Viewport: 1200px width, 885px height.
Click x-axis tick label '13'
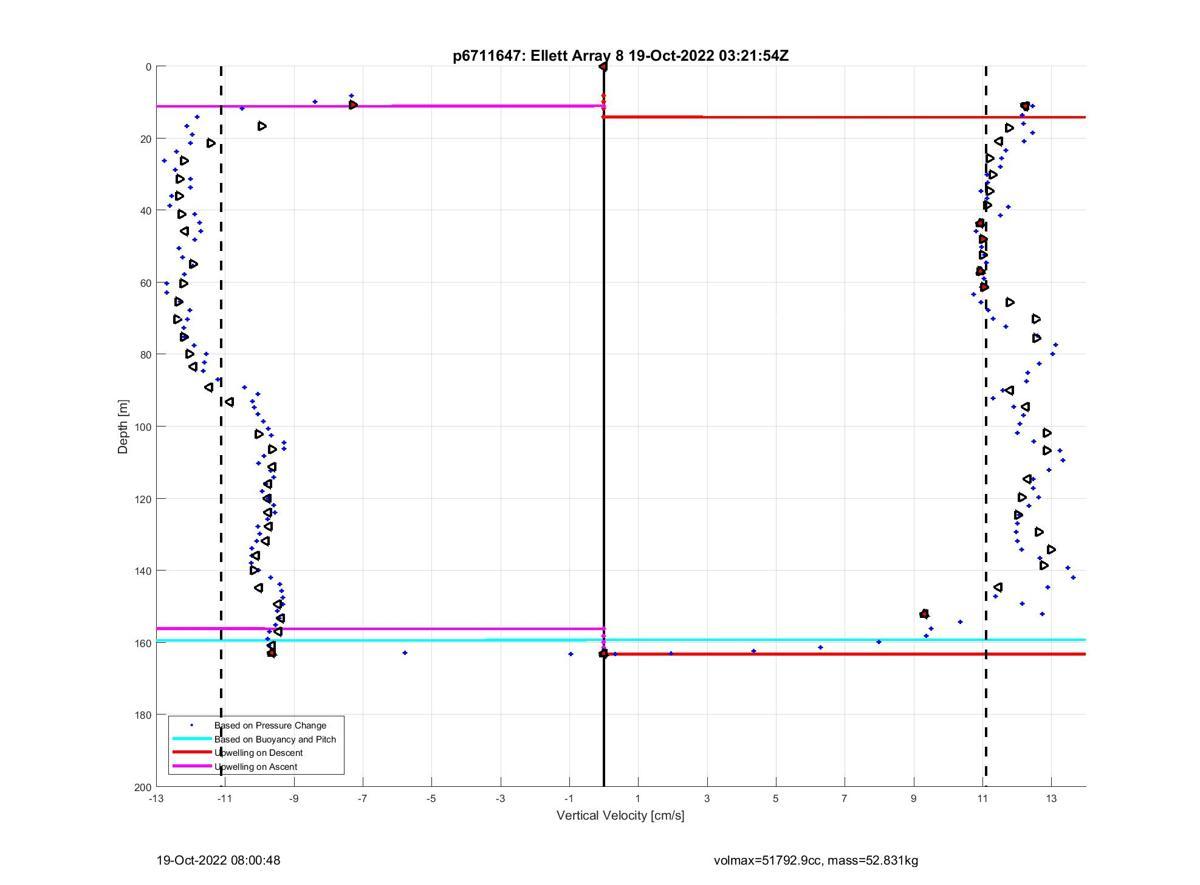pyautogui.click(x=1051, y=799)
